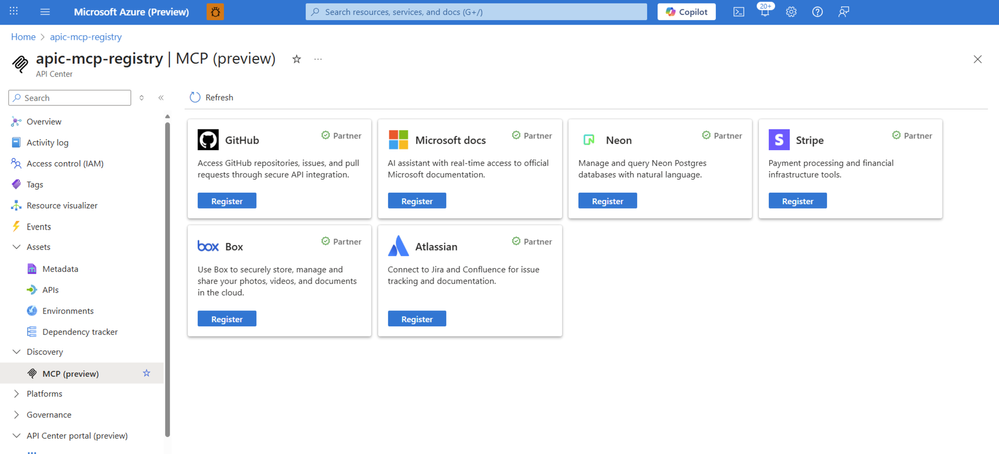Collapse the Discovery section
Viewport: 999px width, 454px height.
pos(17,351)
